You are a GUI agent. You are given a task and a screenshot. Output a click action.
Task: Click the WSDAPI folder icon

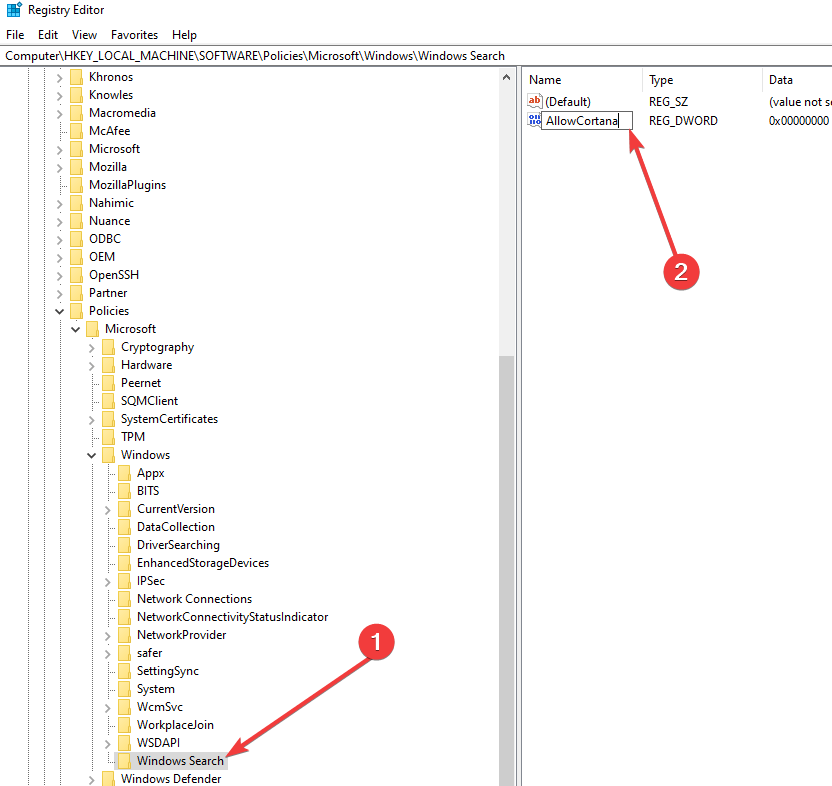pyautogui.click(x=125, y=743)
